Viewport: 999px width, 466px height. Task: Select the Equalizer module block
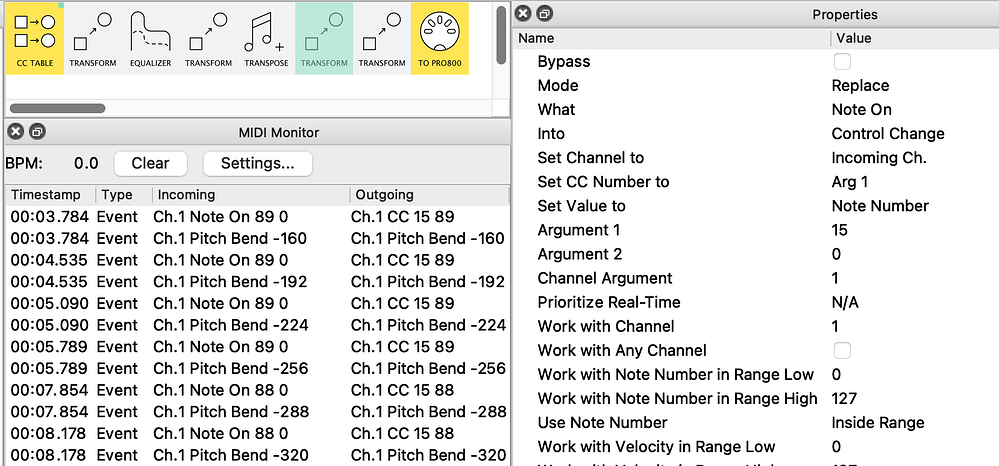pos(150,37)
